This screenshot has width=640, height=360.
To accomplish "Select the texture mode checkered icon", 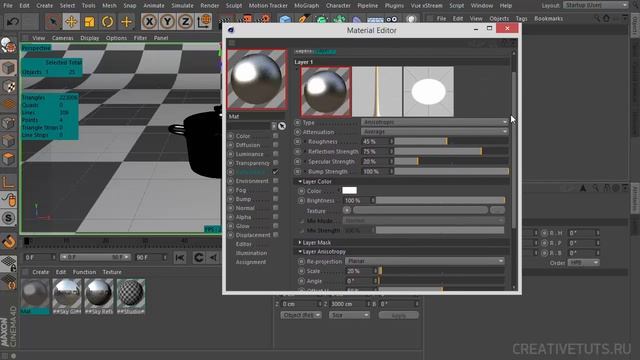I will pyautogui.click(x=9, y=87).
